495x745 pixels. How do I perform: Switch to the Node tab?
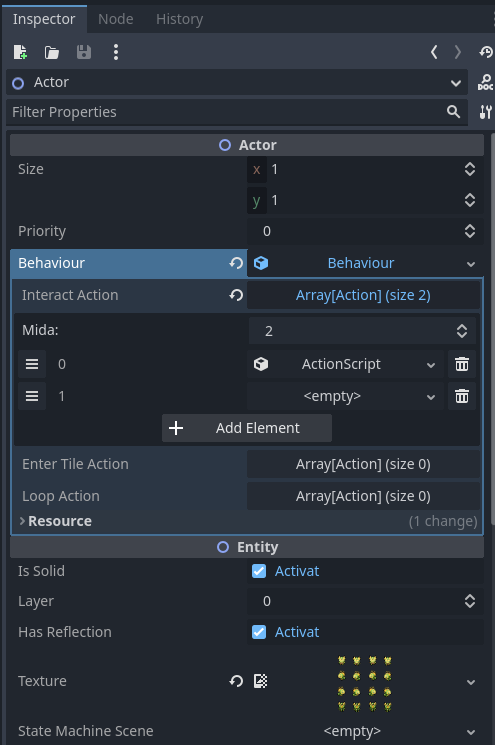click(115, 19)
